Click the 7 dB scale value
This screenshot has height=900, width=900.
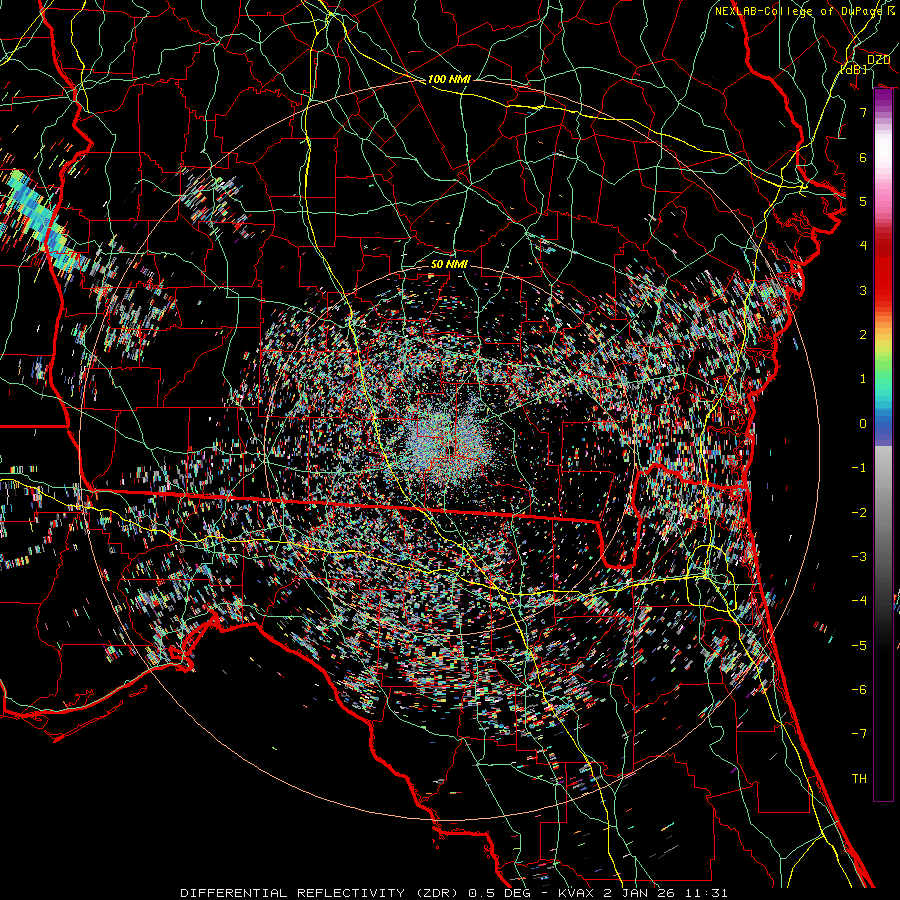(x=863, y=112)
